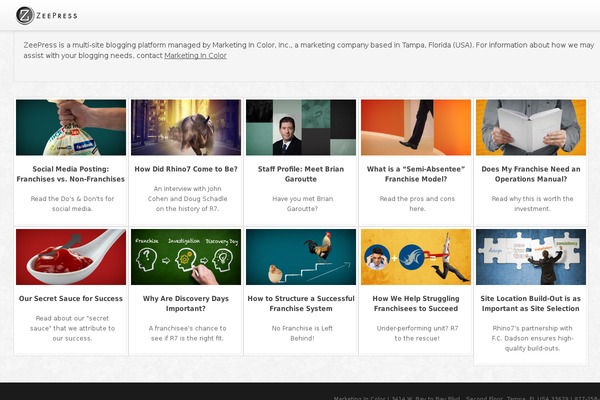Click the ZeePress logo icon
Image resolution: width=600 pixels, height=400 pixels.
click(x=25, y=16)
